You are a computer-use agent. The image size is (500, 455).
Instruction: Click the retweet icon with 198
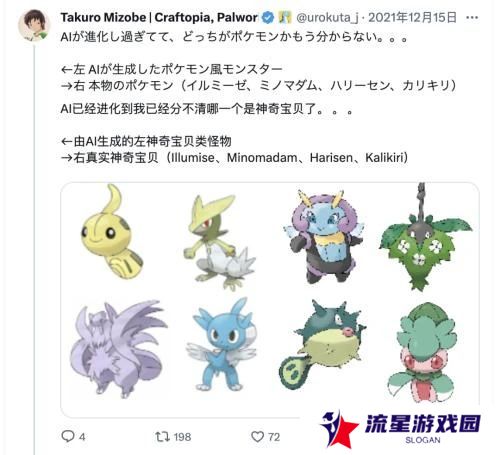[163, 436]
